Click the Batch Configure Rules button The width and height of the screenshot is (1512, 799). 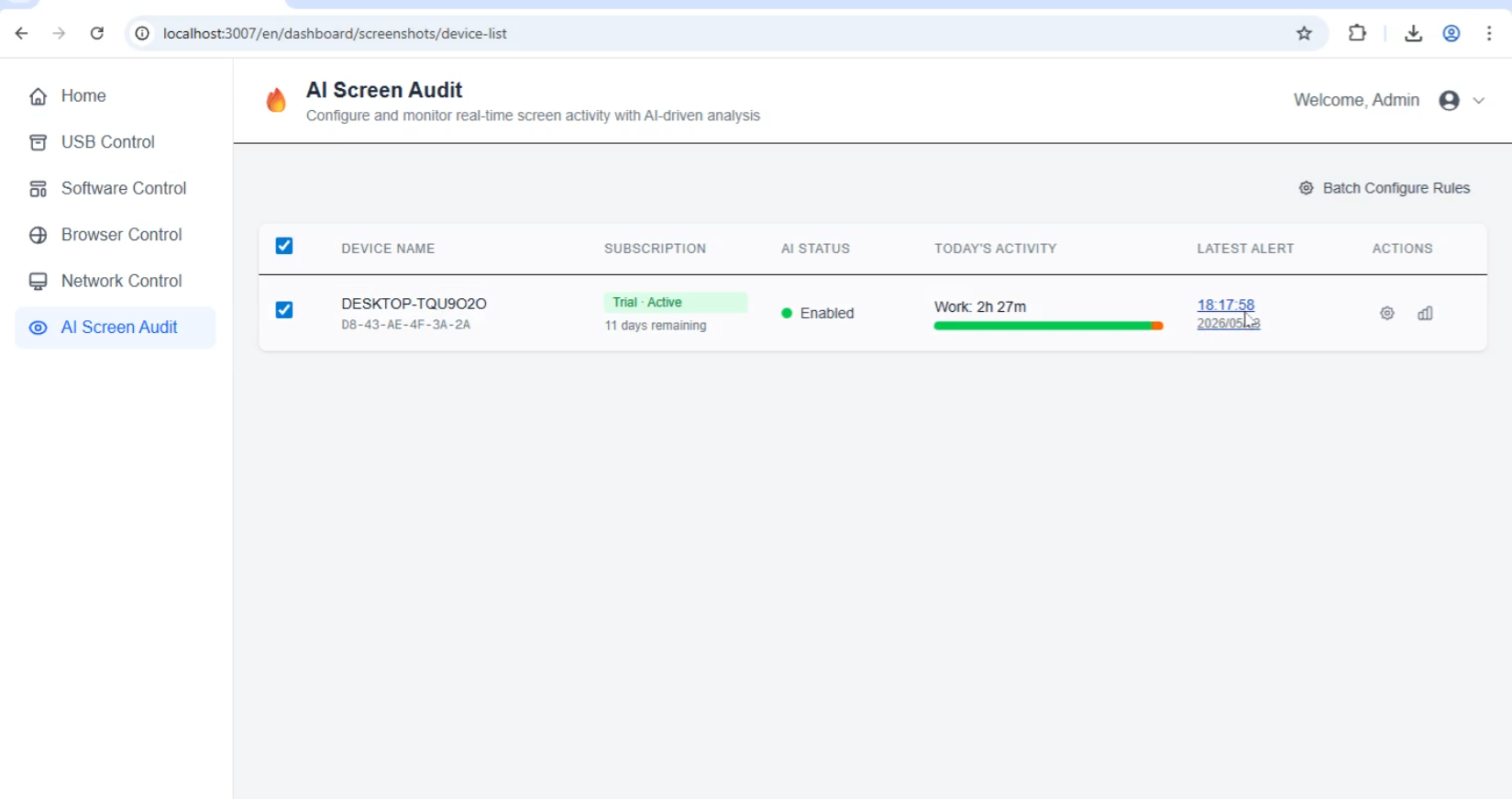pos(1385,188)
